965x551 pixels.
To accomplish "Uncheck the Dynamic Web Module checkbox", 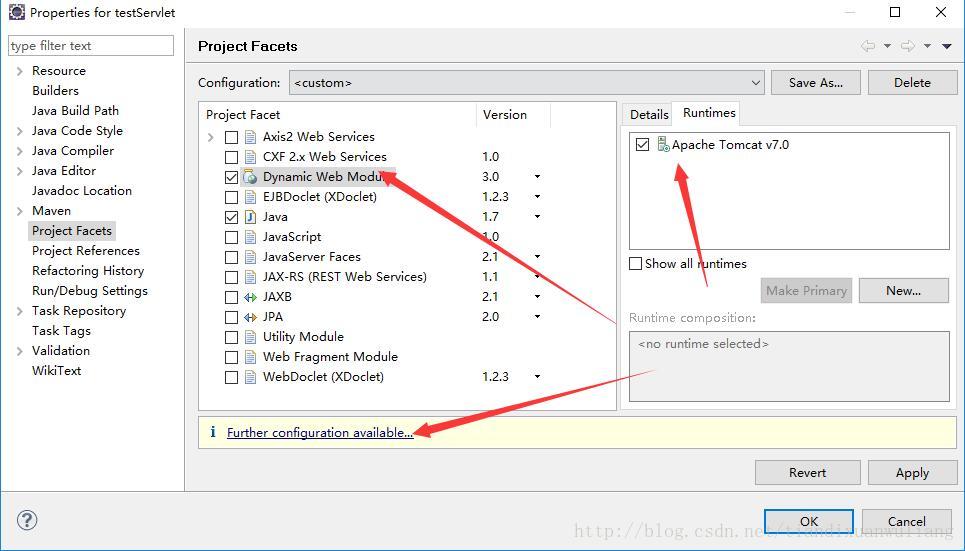I will [x=231, y=177].
